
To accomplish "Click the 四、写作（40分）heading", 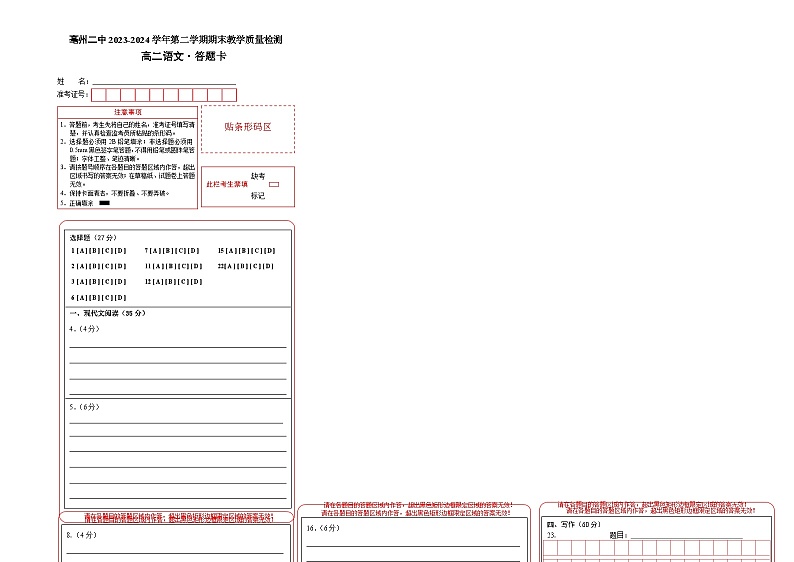I will click(573, 525).
